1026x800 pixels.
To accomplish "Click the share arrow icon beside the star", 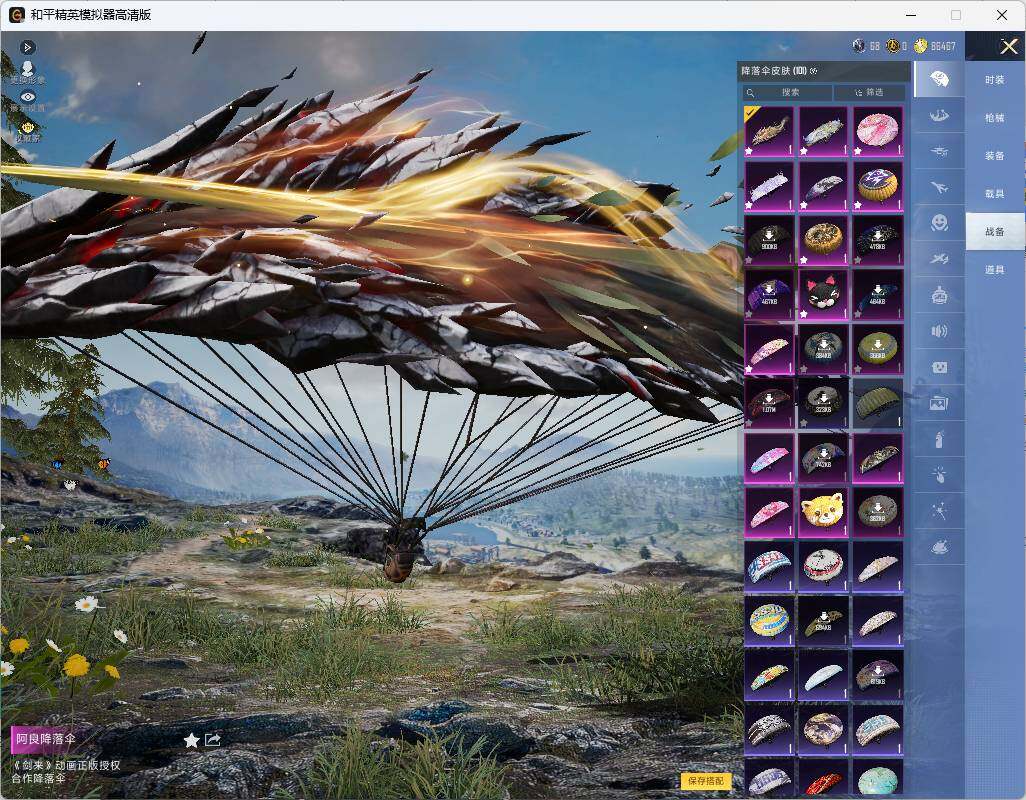I will [213, 740].
